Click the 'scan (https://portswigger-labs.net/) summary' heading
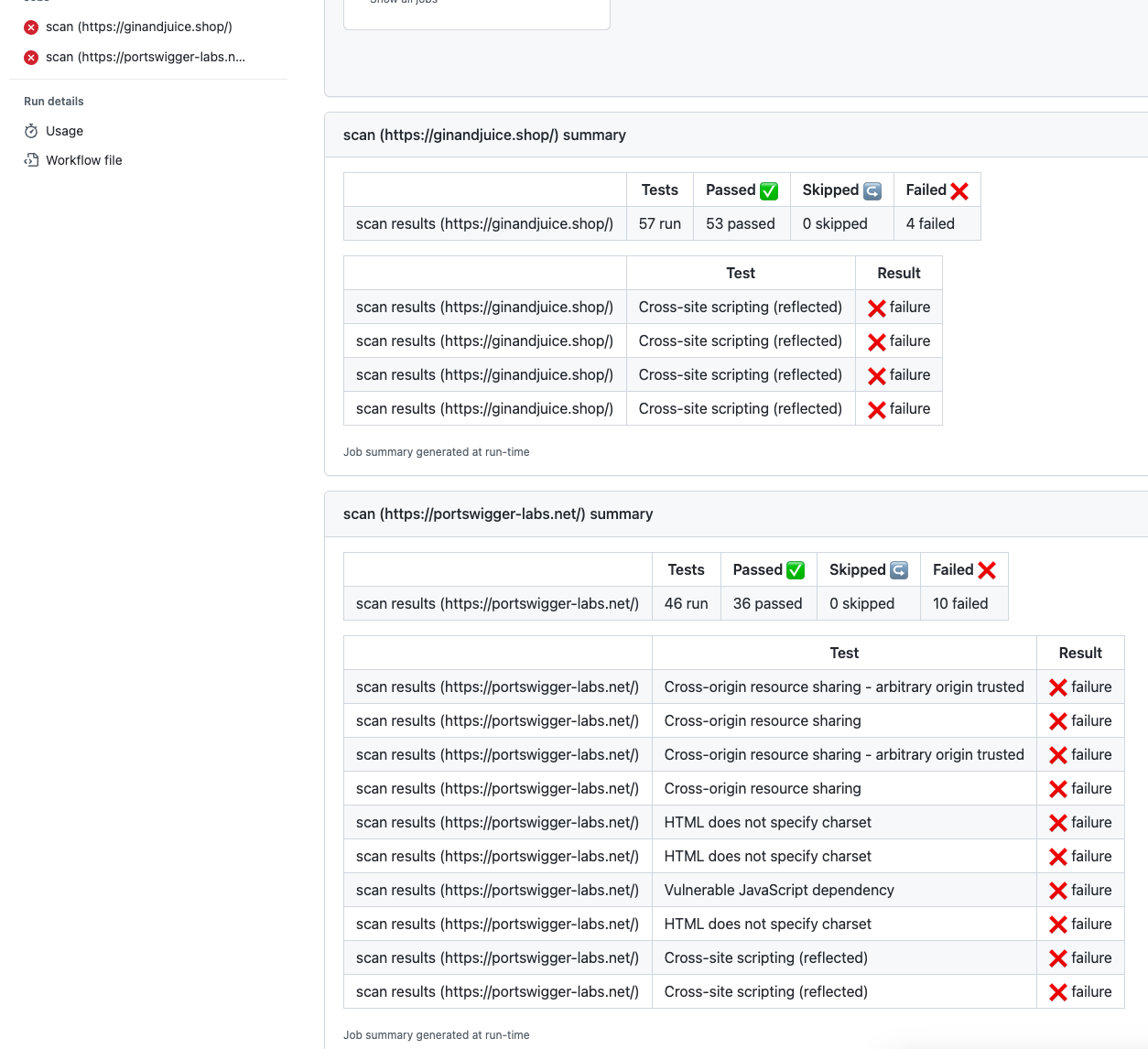1148x1049 pixels. 498,514
